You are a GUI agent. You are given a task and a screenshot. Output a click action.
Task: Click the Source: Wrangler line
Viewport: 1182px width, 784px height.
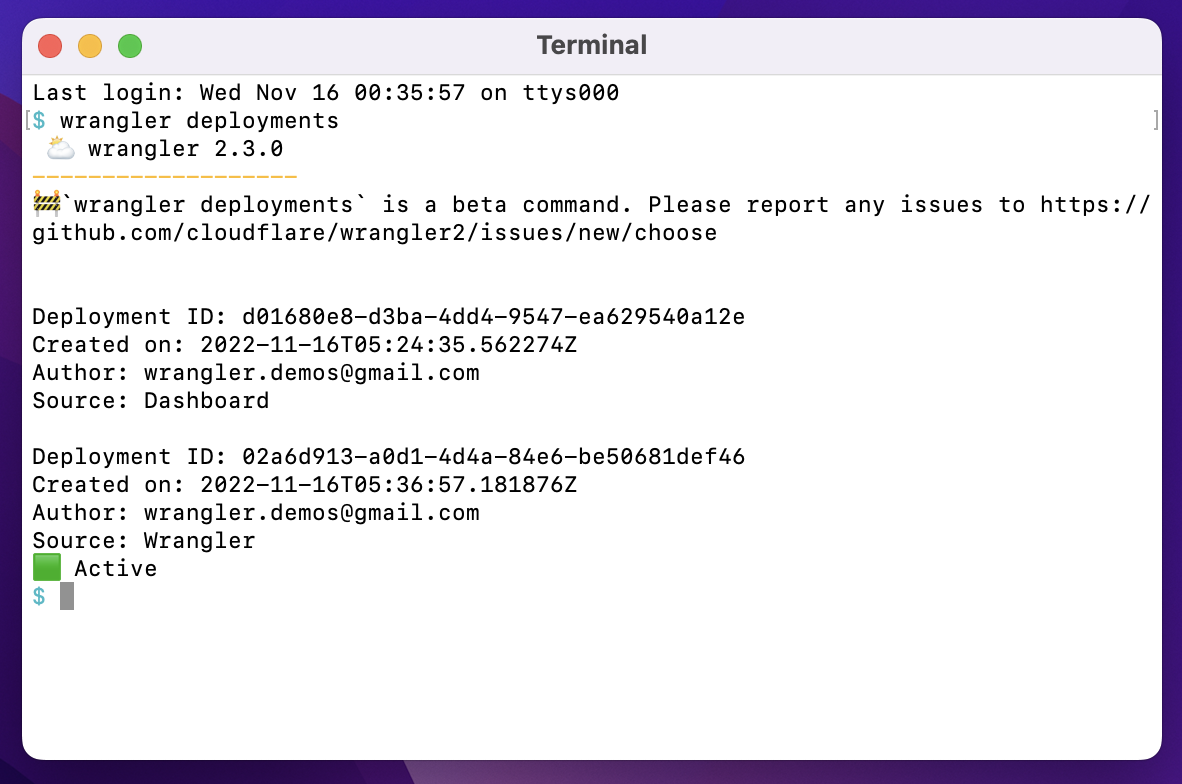(144, 541)
